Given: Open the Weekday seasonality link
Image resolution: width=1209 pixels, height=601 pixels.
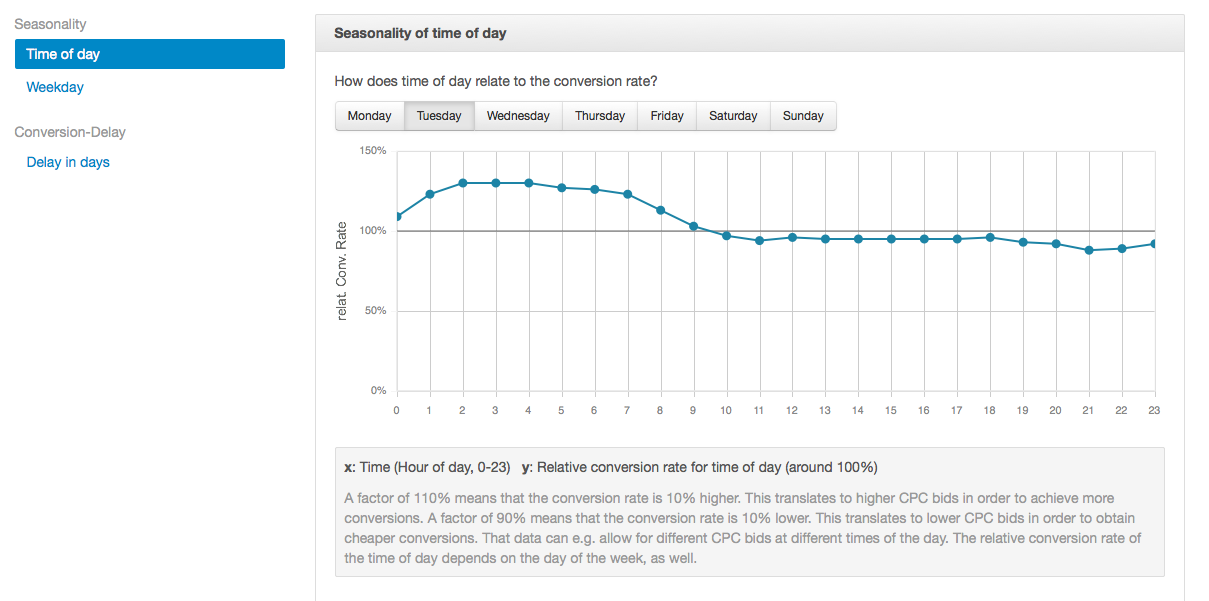Looking at the screenshot, I should pos(55,87).
